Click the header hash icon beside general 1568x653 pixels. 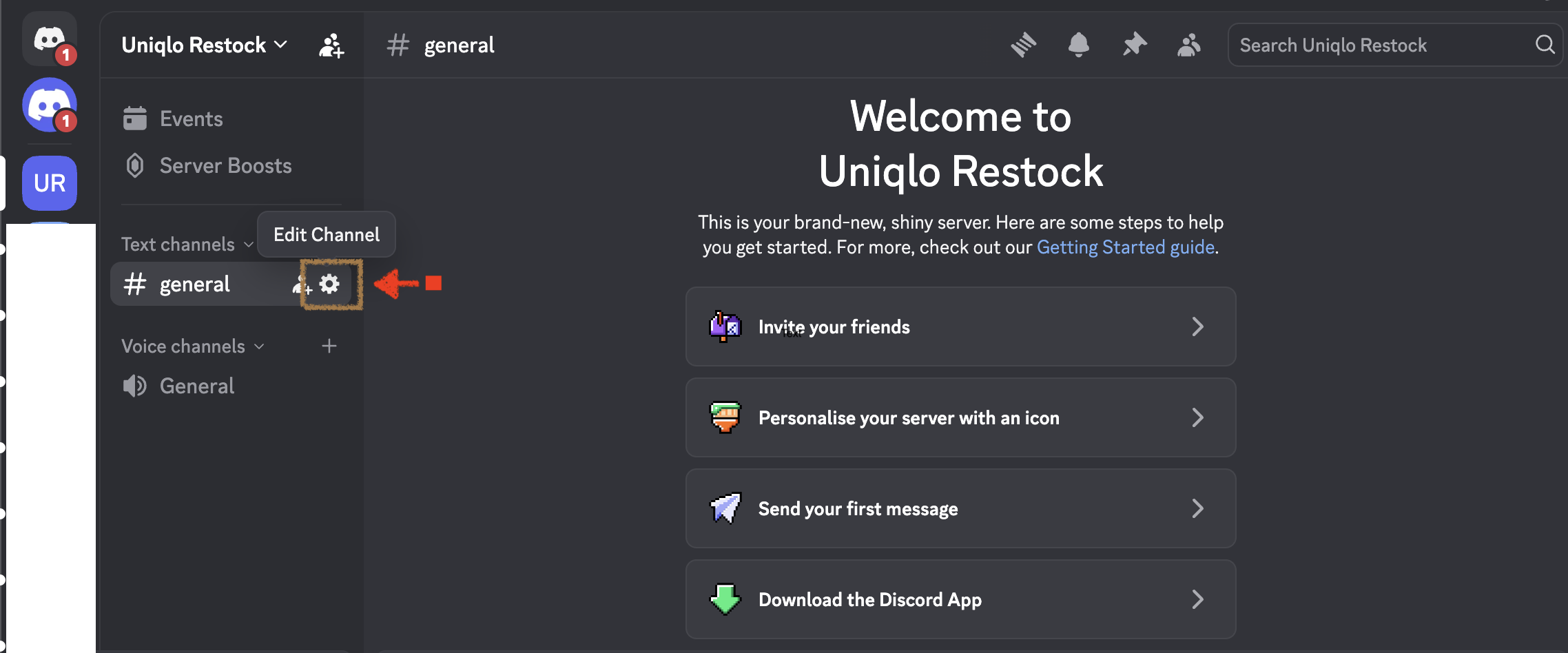(x=398, y=45)
